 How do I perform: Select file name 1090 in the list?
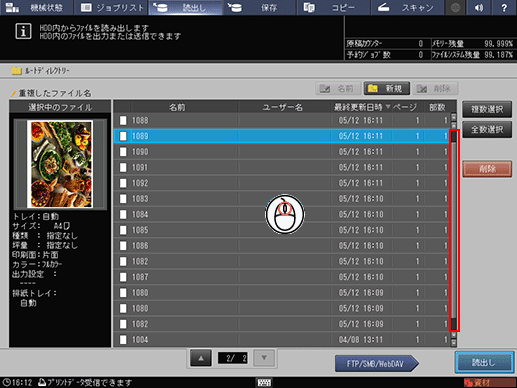[140, 152]
